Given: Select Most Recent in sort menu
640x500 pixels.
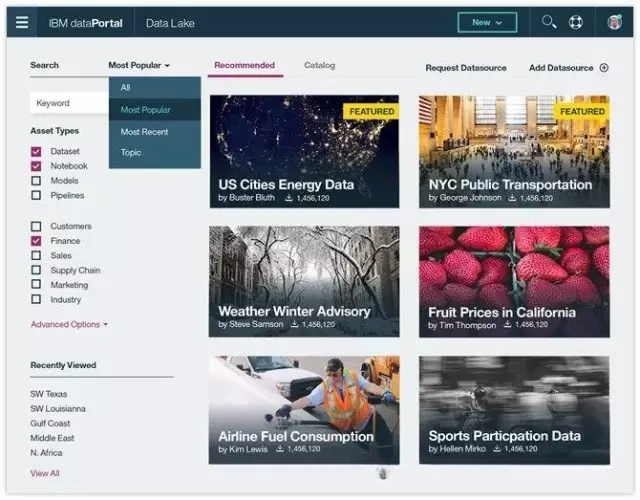Looking at the screenshot, I should tap(155, 132).
